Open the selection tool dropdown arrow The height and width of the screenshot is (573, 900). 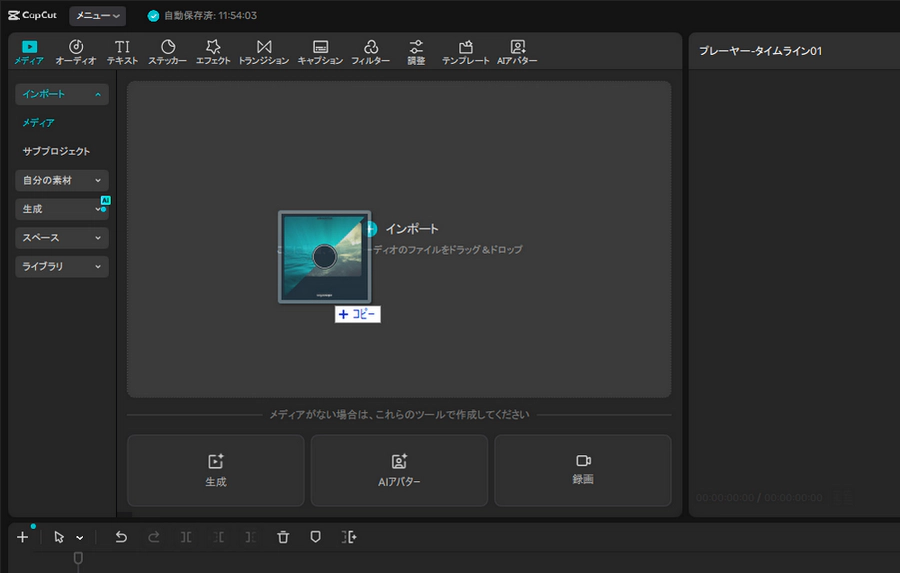[x=80, y=538]
